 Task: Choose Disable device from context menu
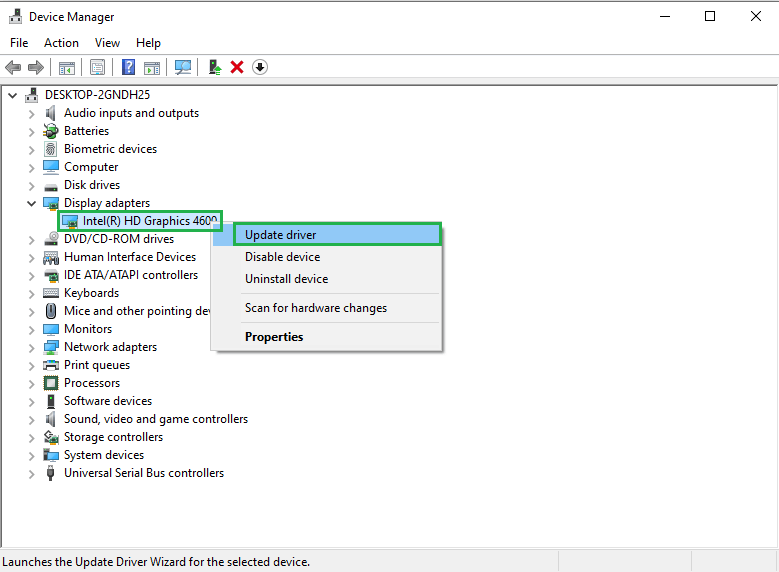[327, 257]
